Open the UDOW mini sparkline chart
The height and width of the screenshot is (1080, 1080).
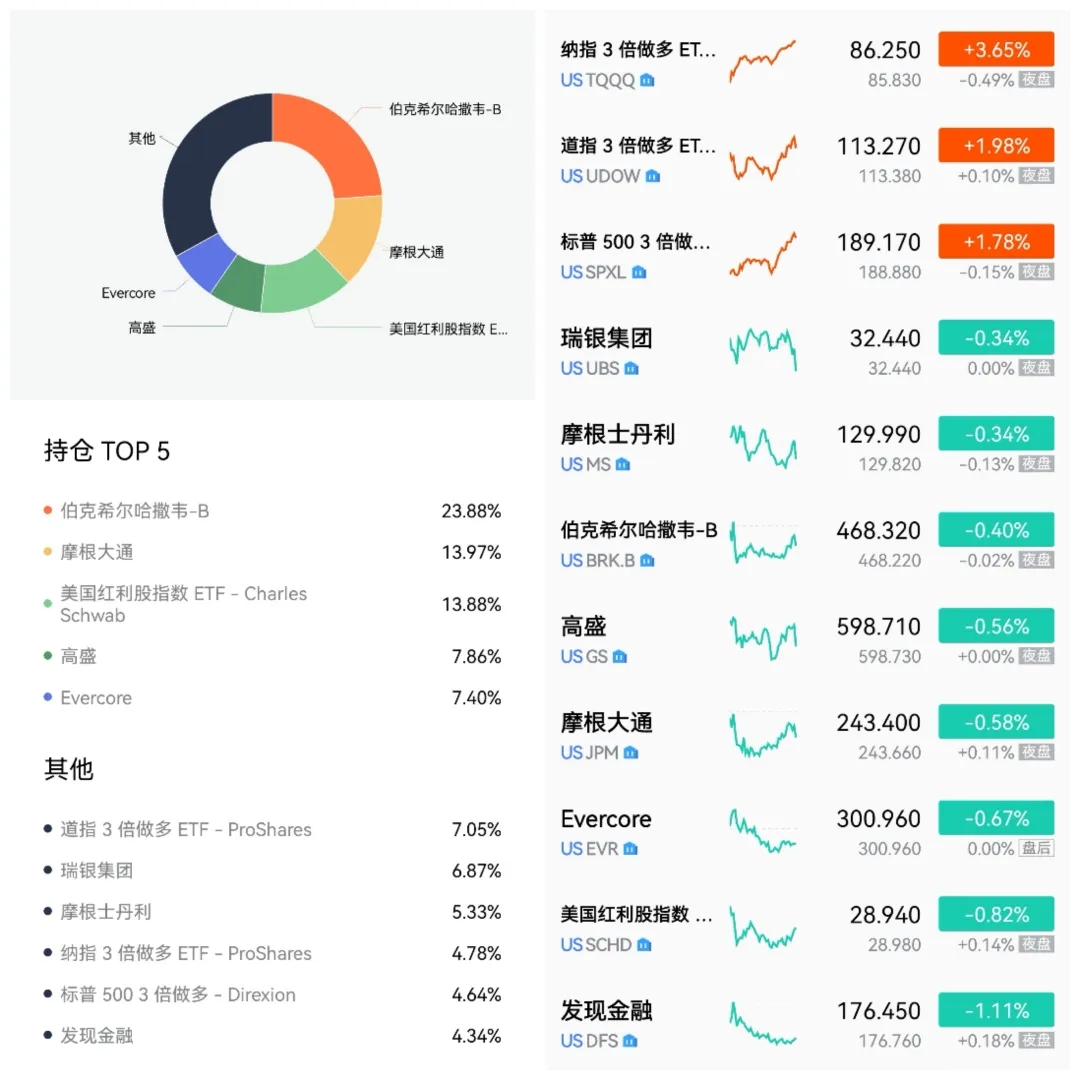pyautogui.click(x=762, y=158)
